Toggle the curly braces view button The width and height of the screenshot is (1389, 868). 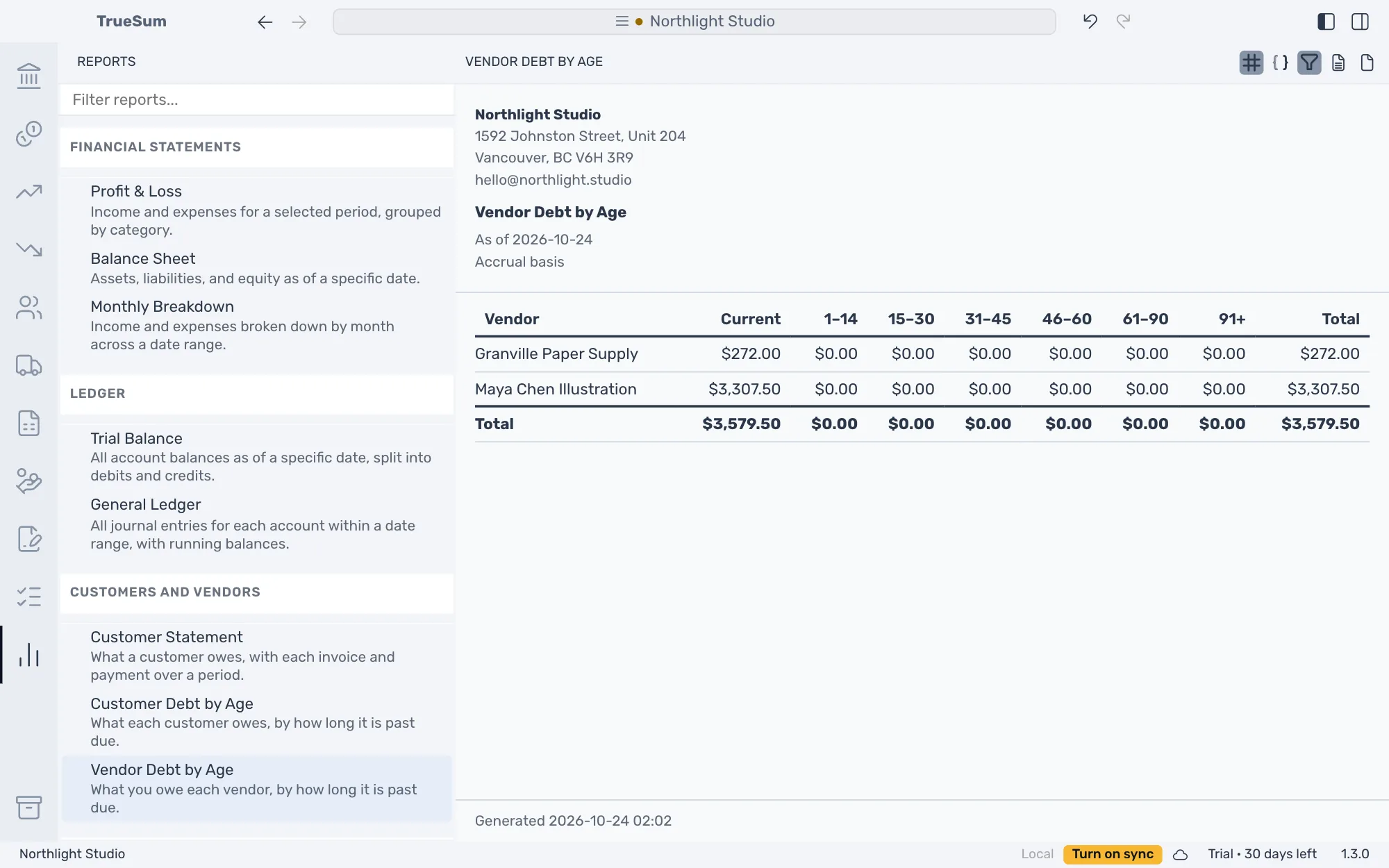1281,62
